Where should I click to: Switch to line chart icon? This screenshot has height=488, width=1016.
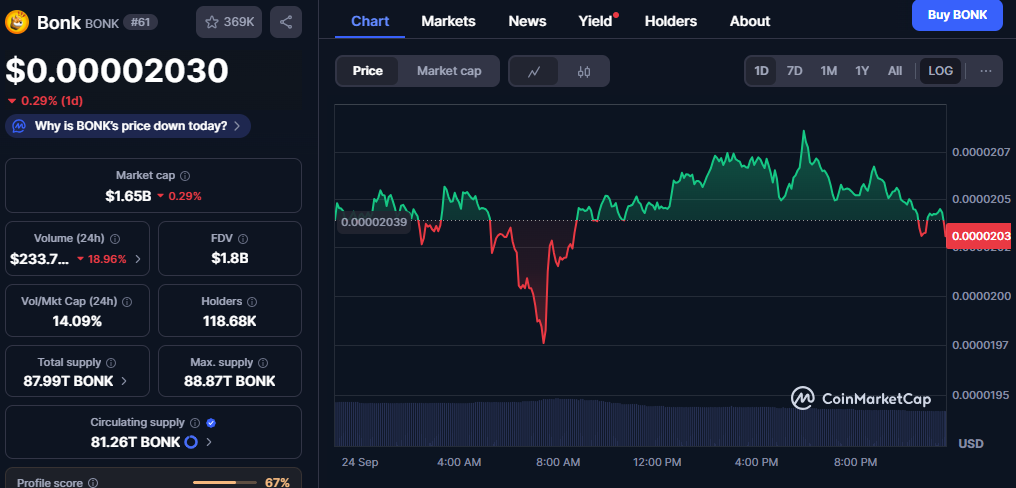point(535,71)
